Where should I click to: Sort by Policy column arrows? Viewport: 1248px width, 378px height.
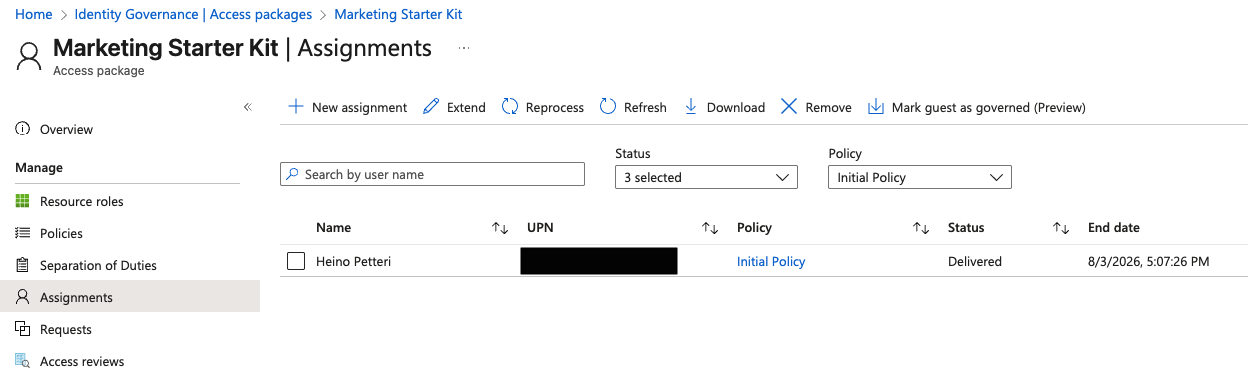[x=922, y=228]
